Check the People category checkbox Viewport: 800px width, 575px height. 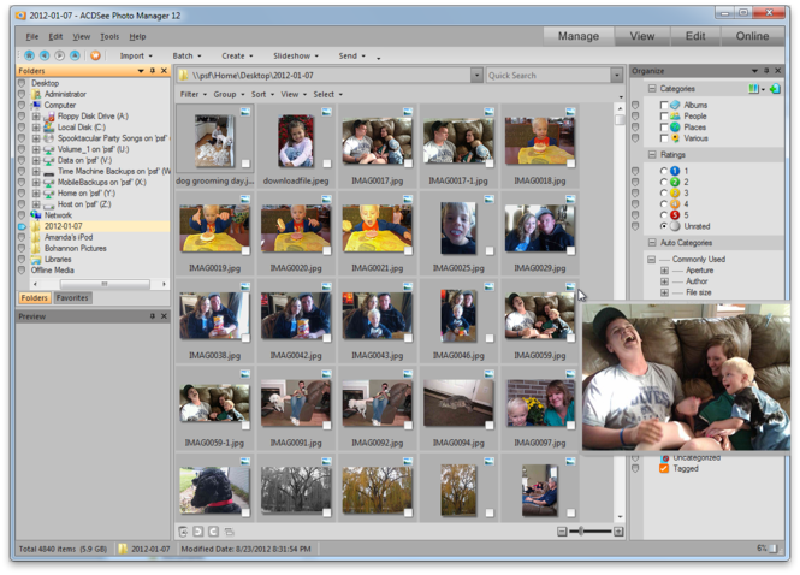pos(663,116)
